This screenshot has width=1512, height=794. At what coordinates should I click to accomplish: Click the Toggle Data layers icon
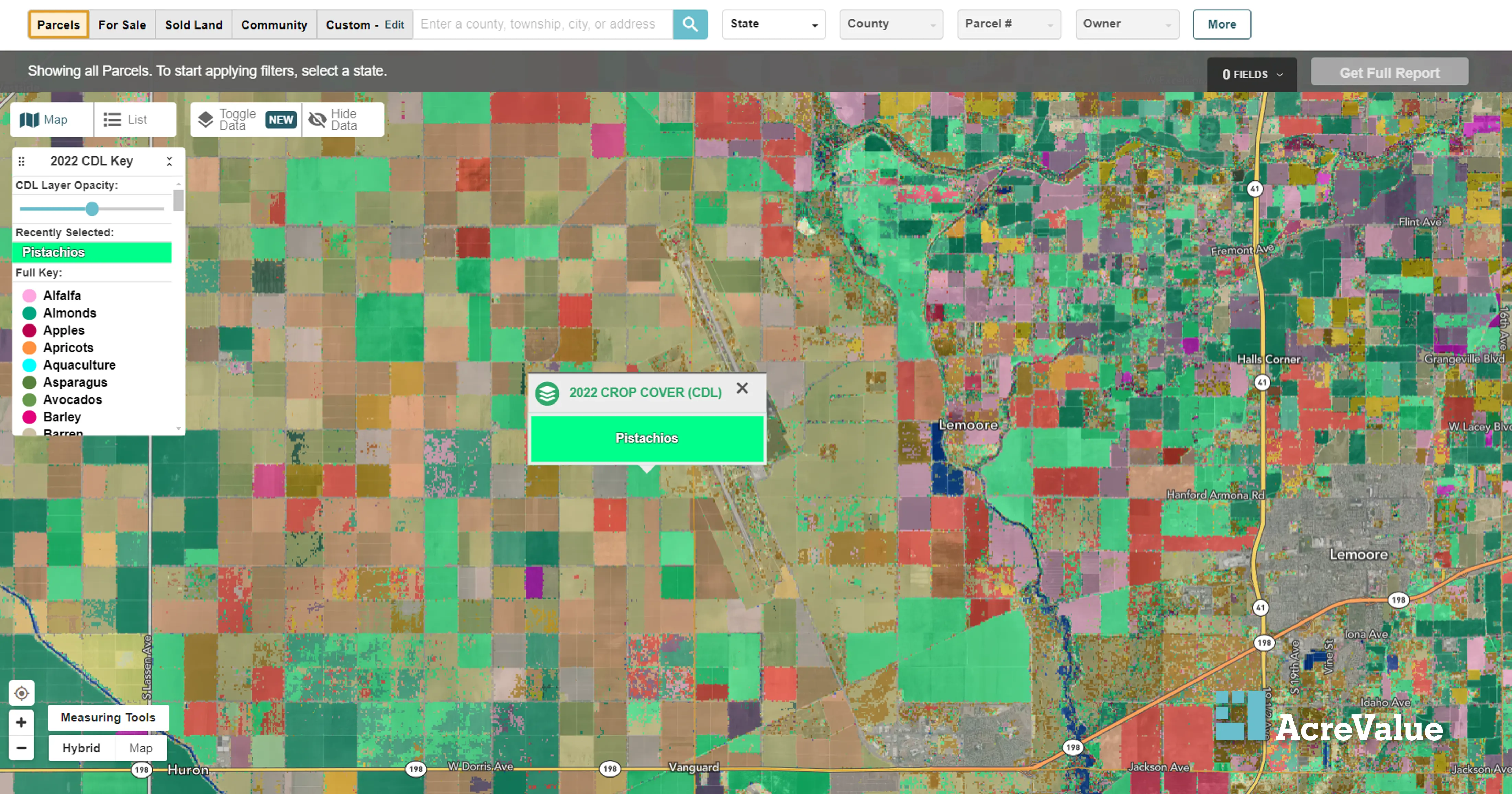click(205, 119)
